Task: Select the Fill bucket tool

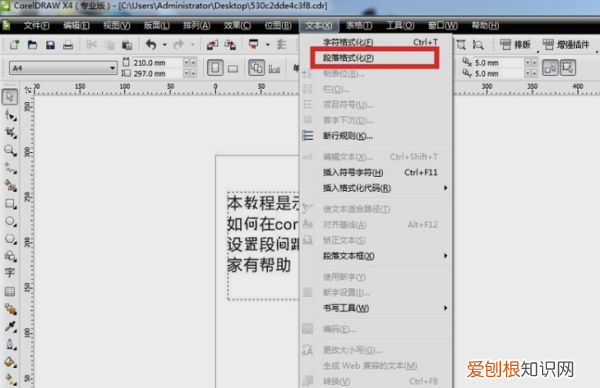Action: (x=10, y=362)
